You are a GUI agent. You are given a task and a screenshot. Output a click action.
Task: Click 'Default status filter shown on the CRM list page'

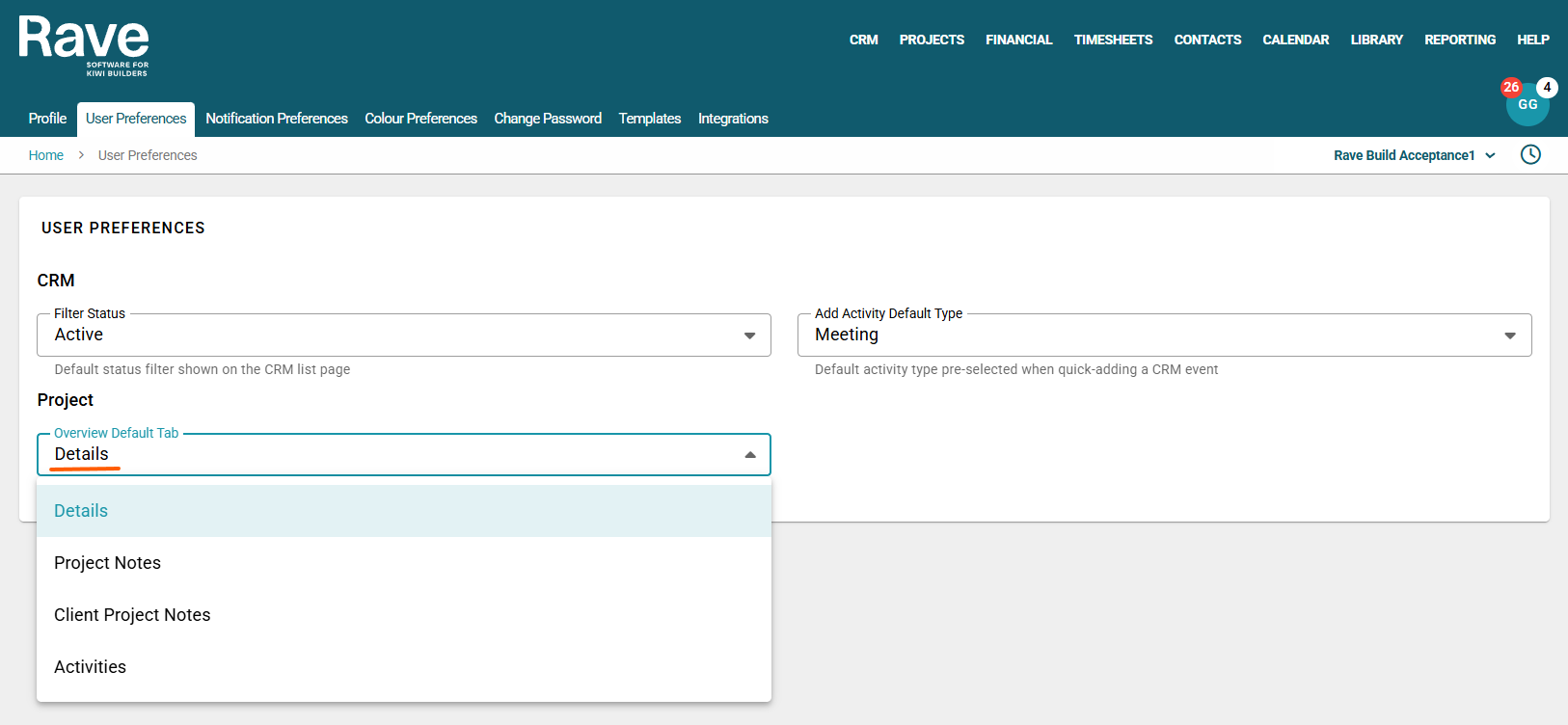pyautogui.click(x=203, y=369)
